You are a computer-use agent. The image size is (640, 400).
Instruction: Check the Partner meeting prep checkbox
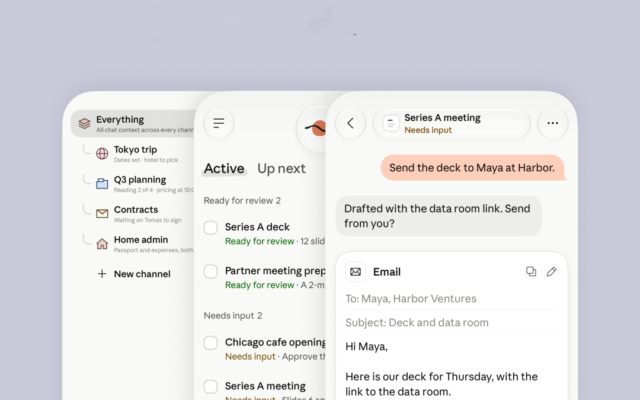(211, 271)
